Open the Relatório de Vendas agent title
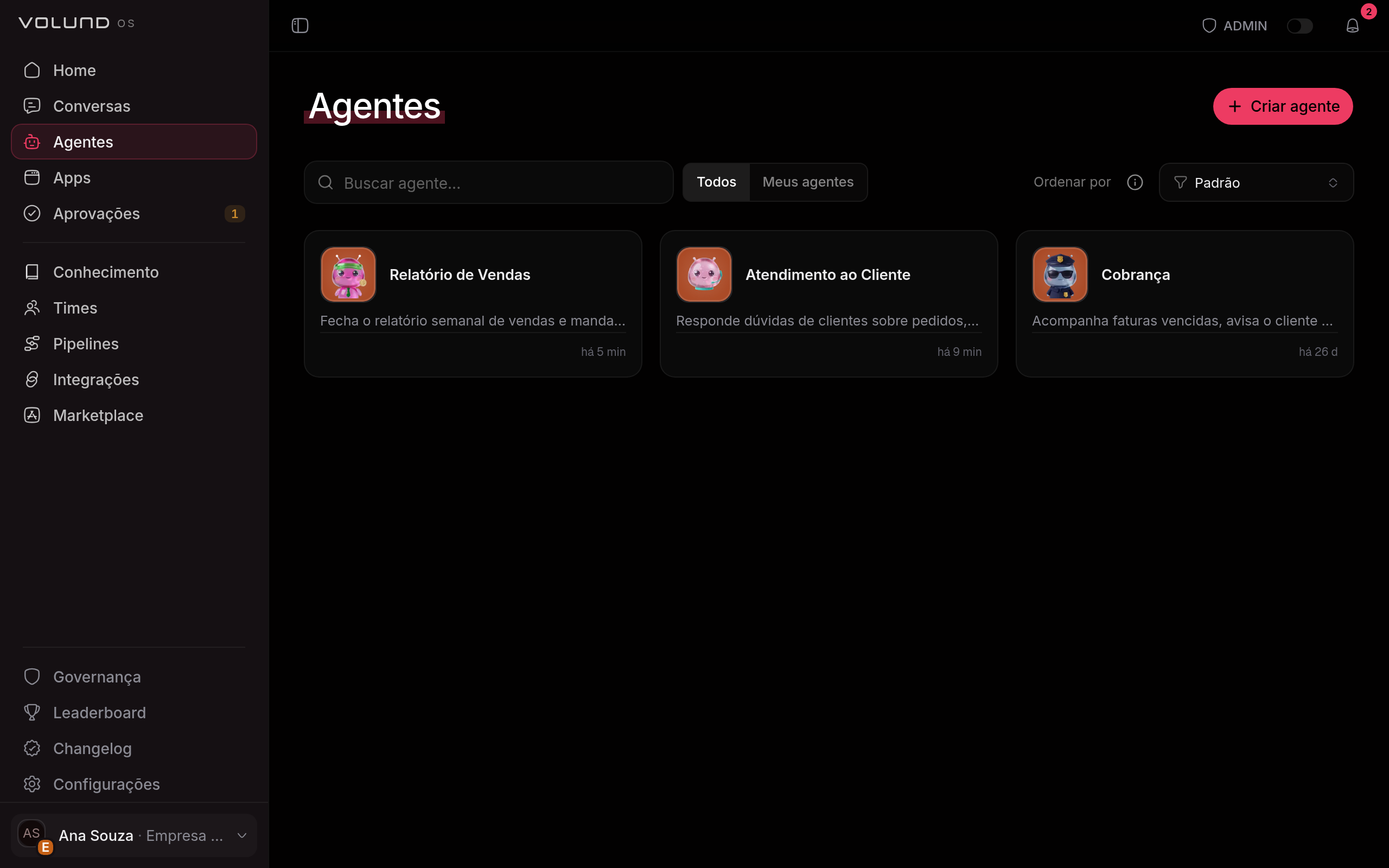 tap(460, 275)
